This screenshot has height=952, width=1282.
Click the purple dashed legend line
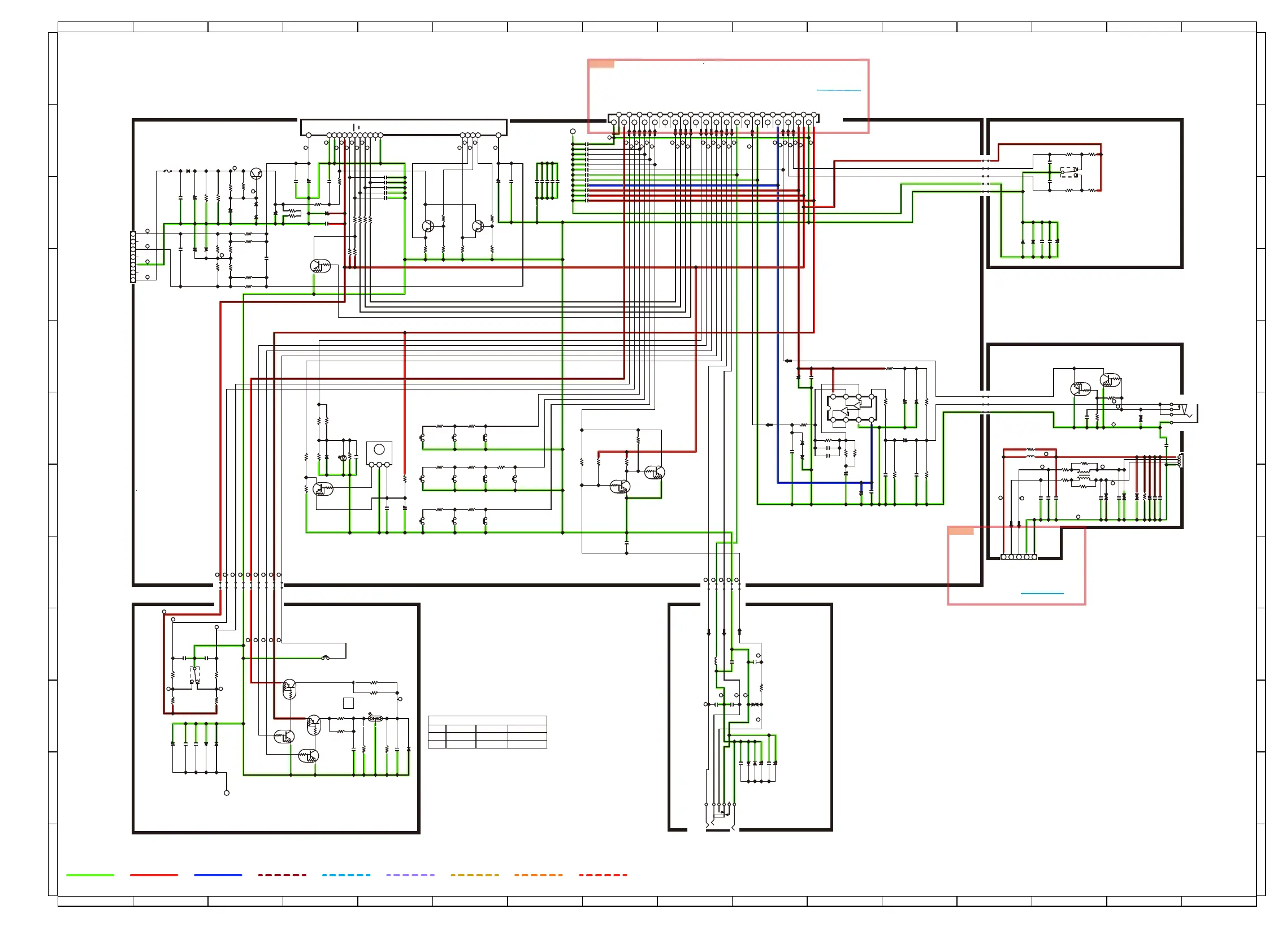410,875
